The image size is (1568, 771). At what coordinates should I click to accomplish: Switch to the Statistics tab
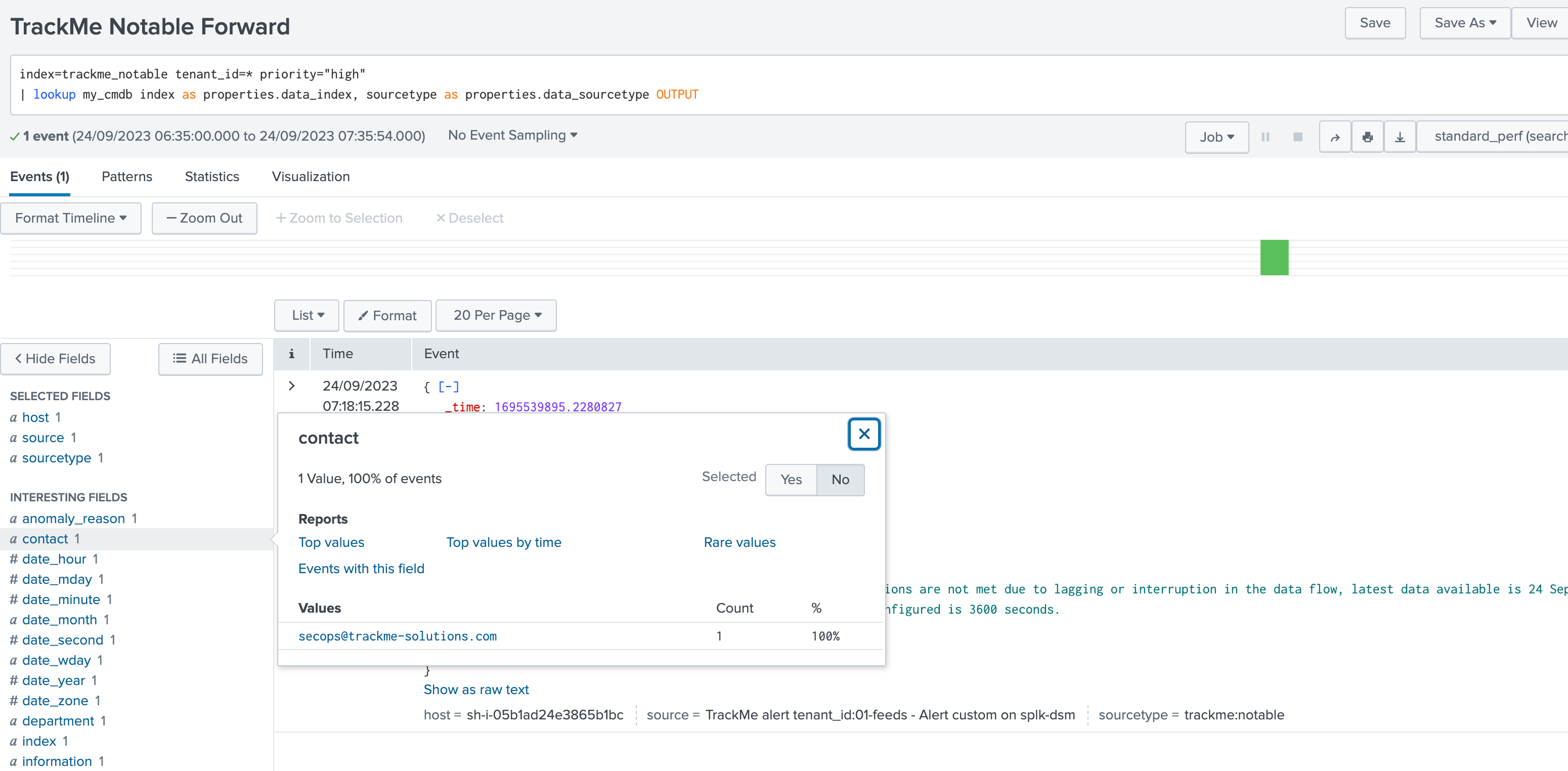pyautogui.click(x=212, y=177)
